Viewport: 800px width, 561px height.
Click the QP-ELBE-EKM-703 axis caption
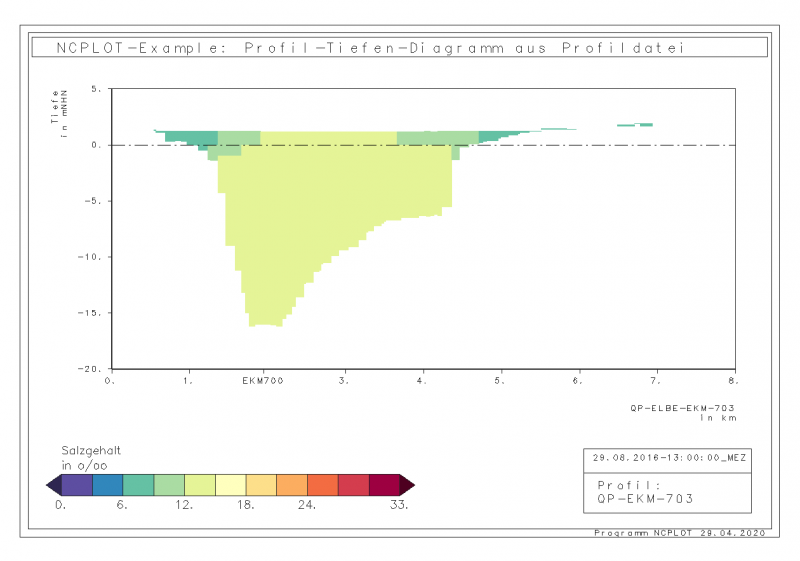[x=682, y=408]
